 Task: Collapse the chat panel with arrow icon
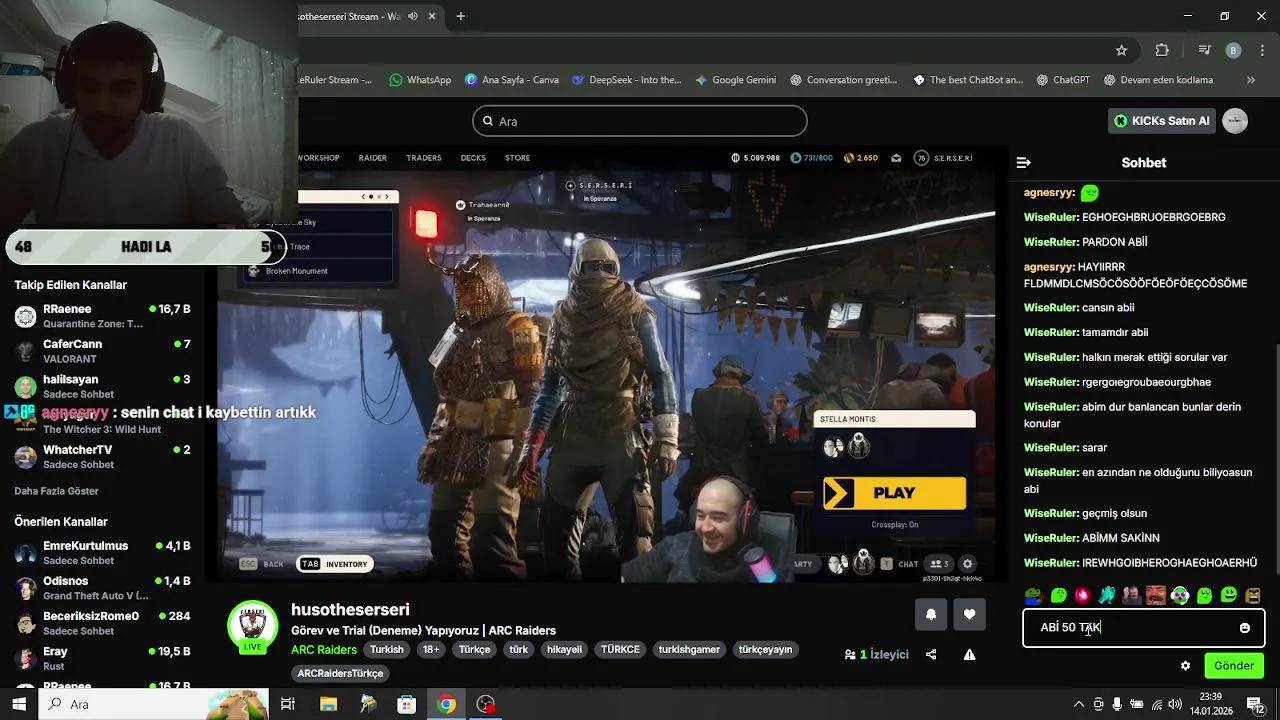pos(1024,162)
